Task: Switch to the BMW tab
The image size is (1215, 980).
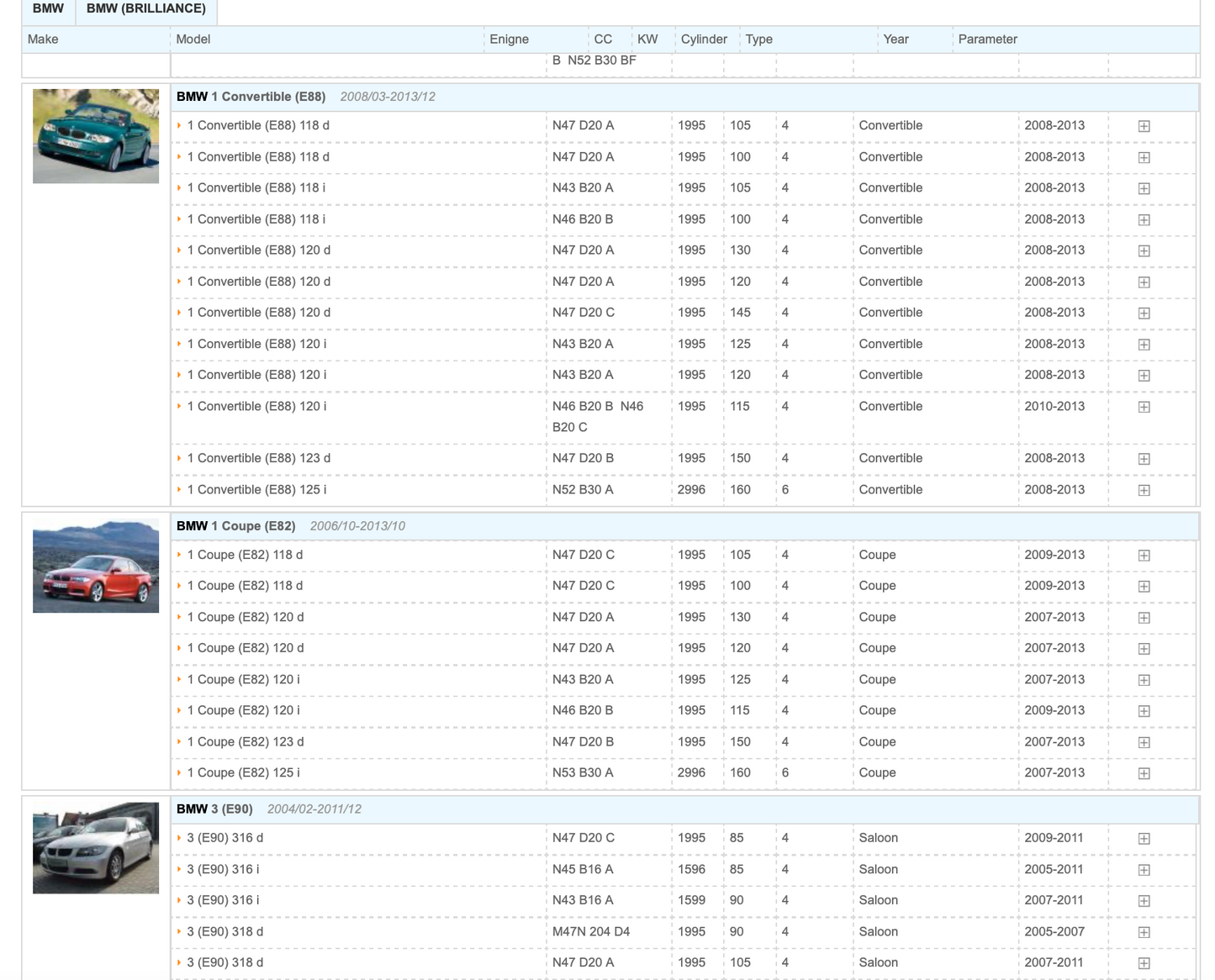Action: [x=48, y=9]
